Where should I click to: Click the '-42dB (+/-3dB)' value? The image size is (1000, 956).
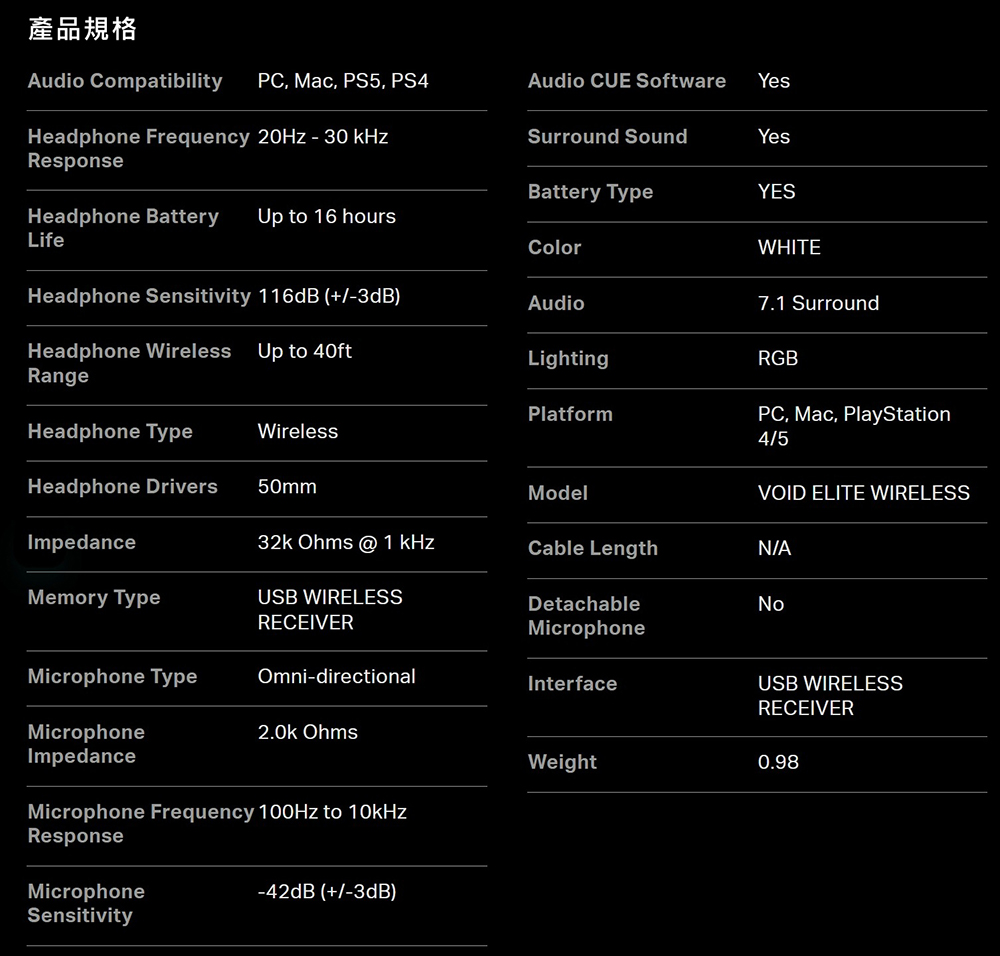(x=327, y=892)
